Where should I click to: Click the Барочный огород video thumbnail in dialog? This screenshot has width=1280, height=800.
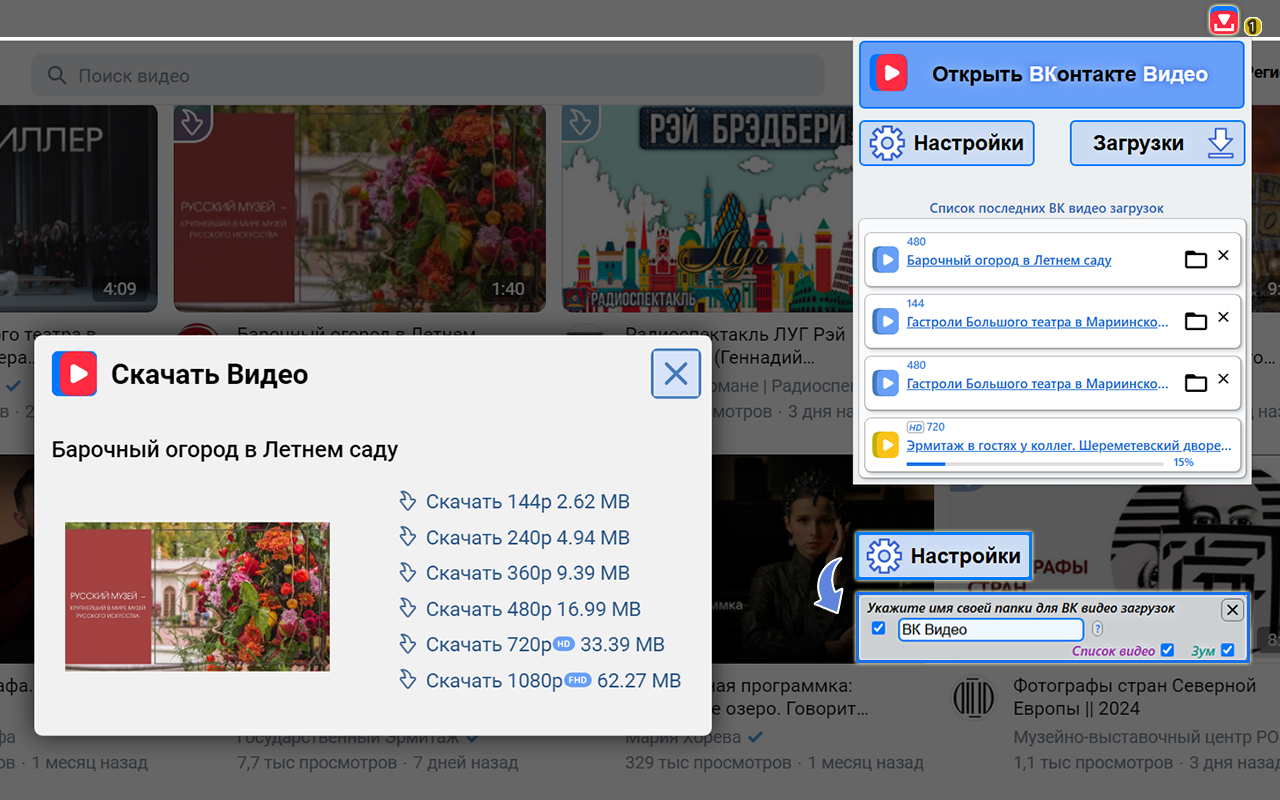[x=197, y=594]
